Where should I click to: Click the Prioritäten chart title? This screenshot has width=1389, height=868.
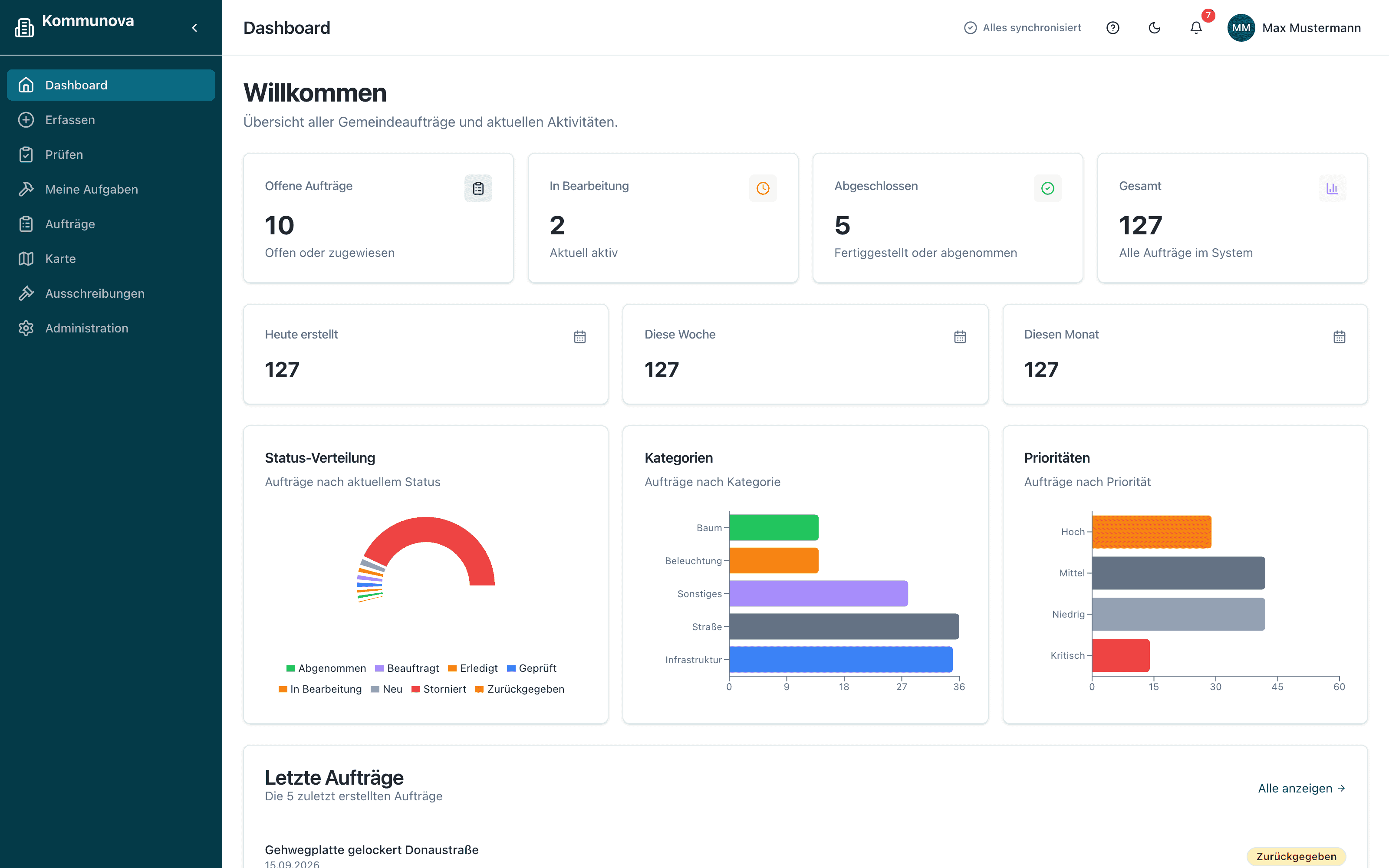(x=1057, y=457)
